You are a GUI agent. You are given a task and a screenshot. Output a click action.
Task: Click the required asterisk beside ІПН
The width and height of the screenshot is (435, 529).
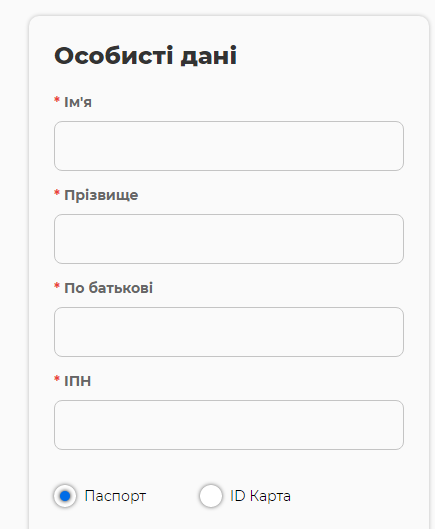point(57,379)
